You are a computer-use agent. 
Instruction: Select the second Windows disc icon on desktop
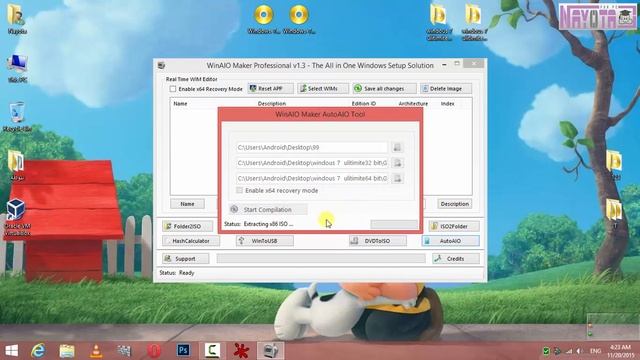299,19
